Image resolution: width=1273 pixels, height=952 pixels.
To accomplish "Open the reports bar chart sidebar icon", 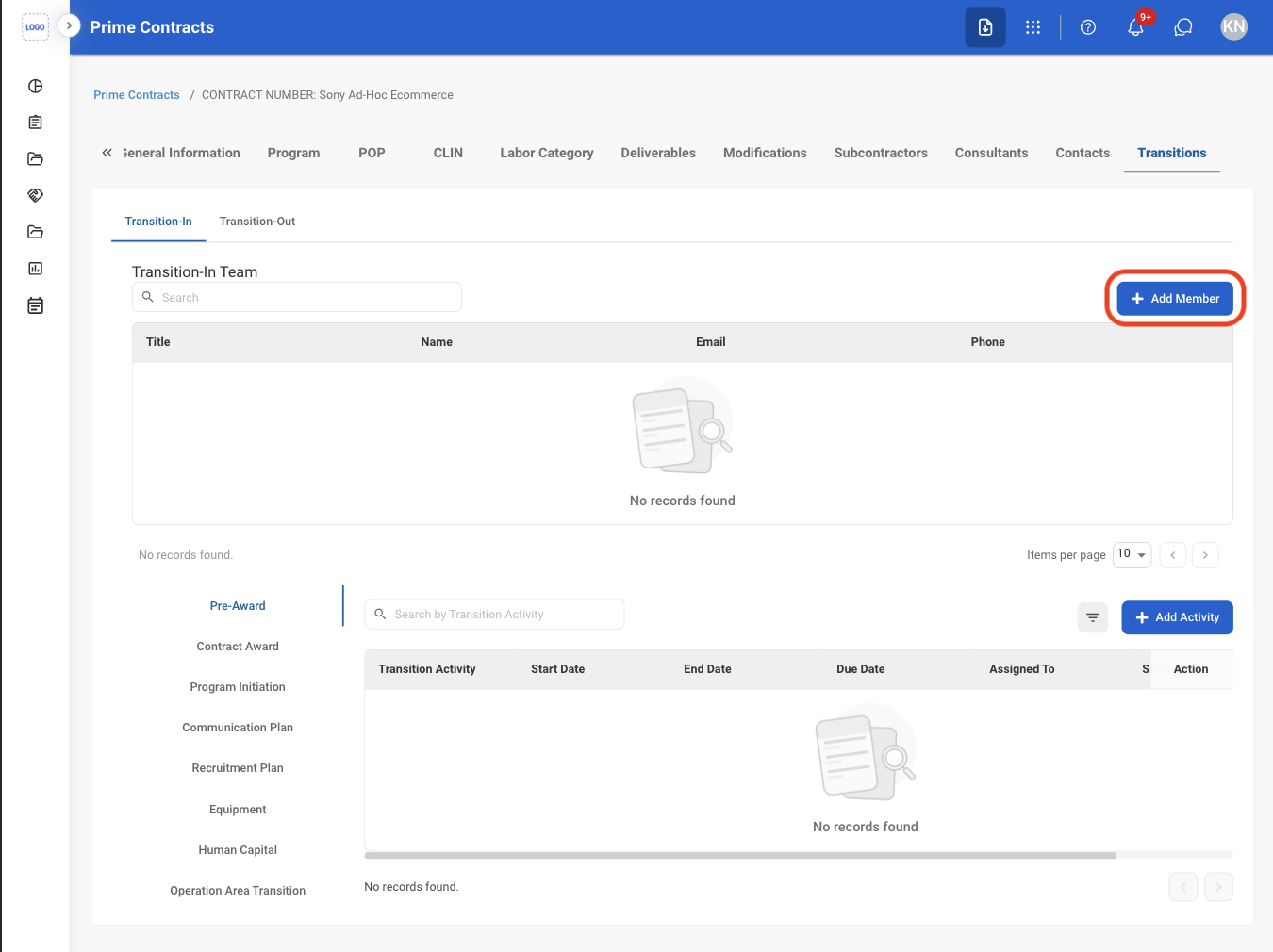I will click(36, 269).
